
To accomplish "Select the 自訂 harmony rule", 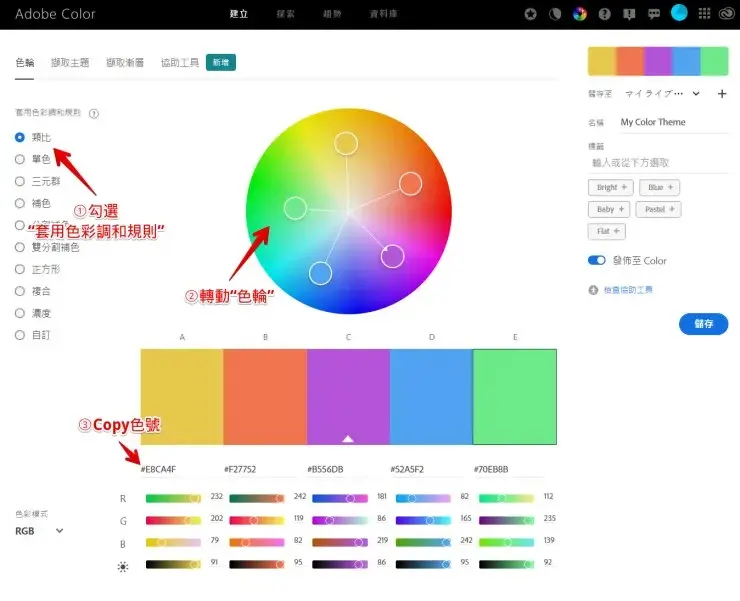I will click(x=20, y=335).
